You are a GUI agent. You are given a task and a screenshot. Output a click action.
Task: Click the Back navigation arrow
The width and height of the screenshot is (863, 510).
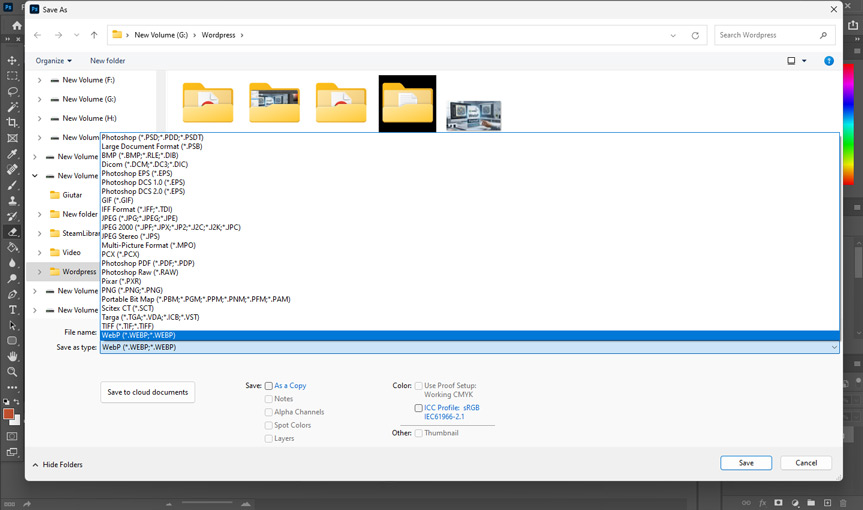(x=37, y=35)
